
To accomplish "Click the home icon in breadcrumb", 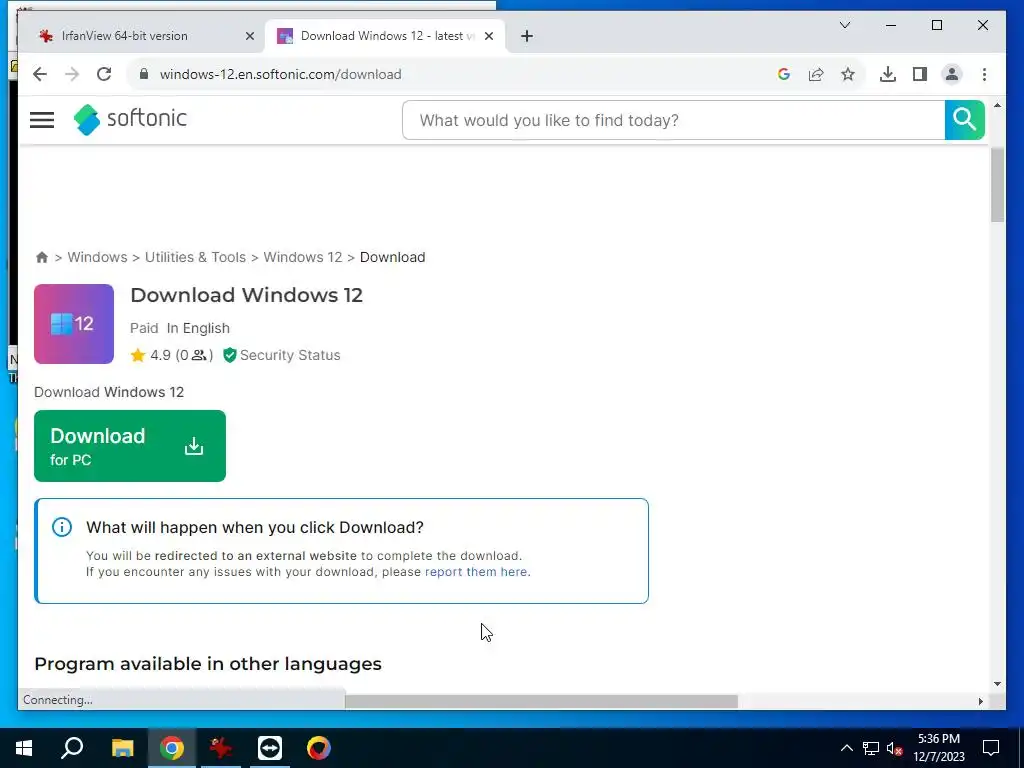I will 42,257.
